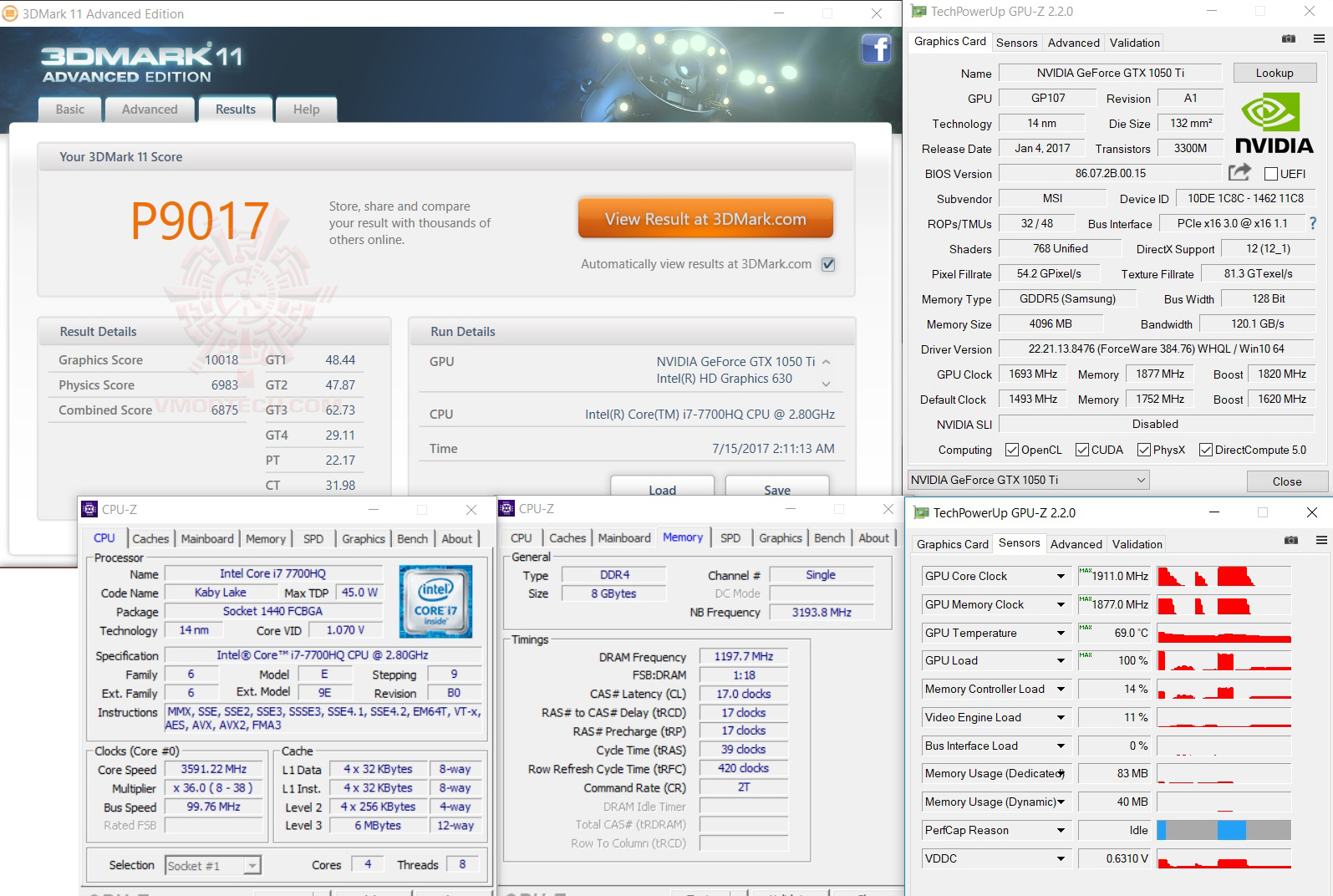Click the NB Frequency value 3193.8 MHz

pyautogui.click(x=822, y=613)
